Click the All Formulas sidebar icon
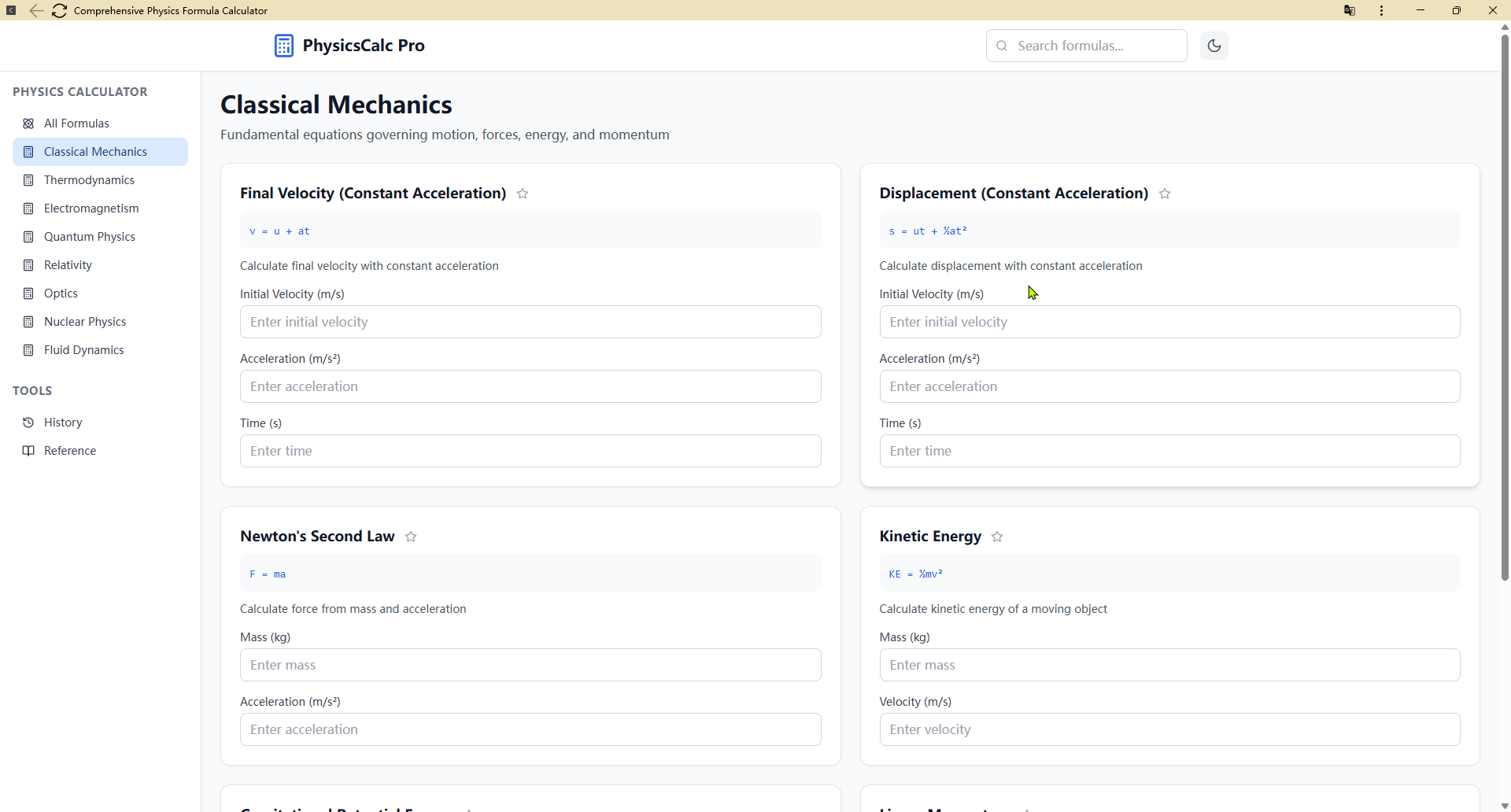Screen dimensions: 1511x812 tap(28, 124)
